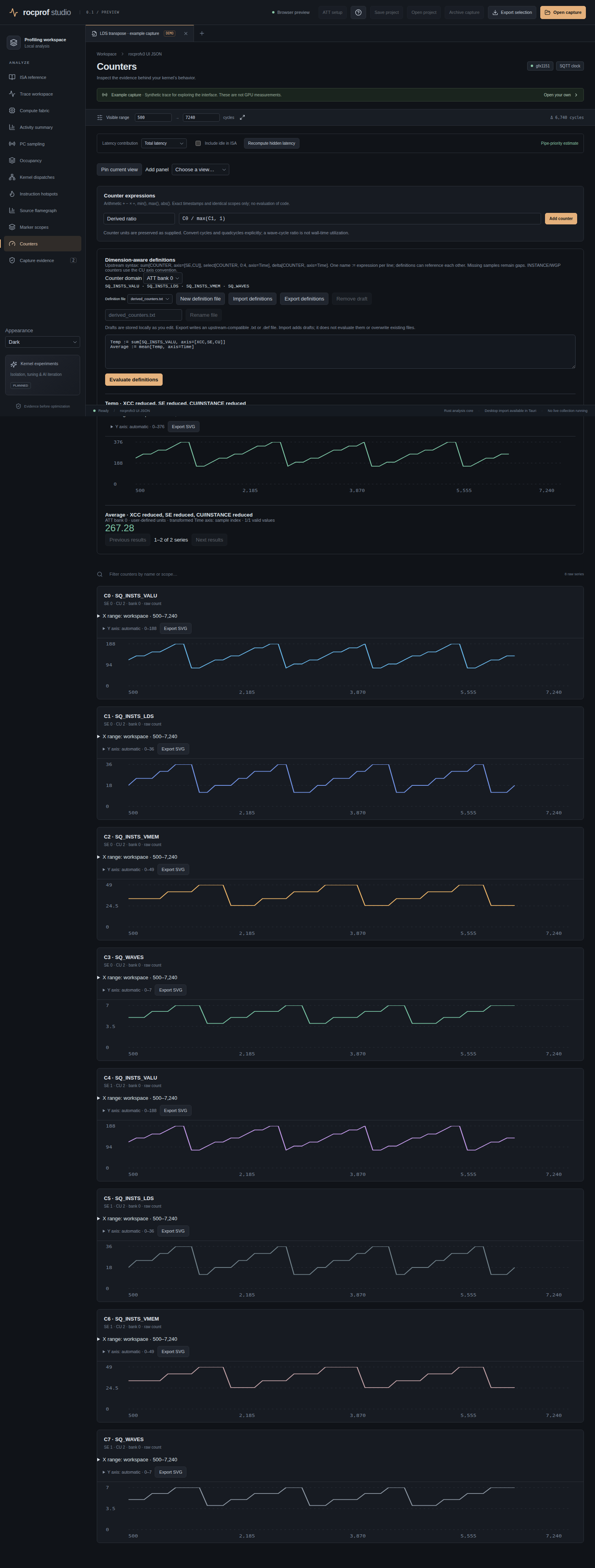Select PC sampling in sidebar
The image size is (595, 1568).
click(x=42, y=144)
